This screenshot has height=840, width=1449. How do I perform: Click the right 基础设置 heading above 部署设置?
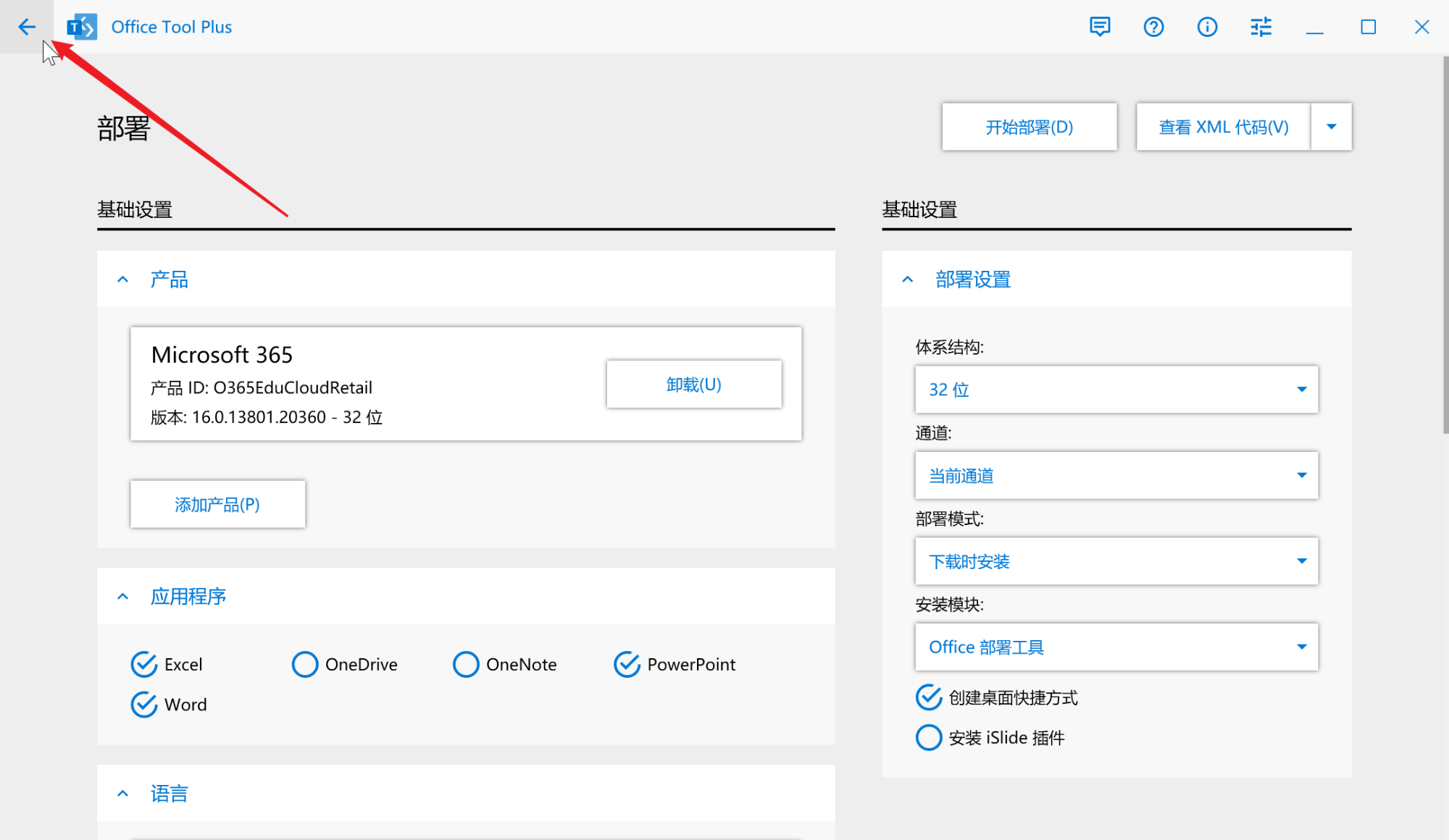(x=919, y=210)
